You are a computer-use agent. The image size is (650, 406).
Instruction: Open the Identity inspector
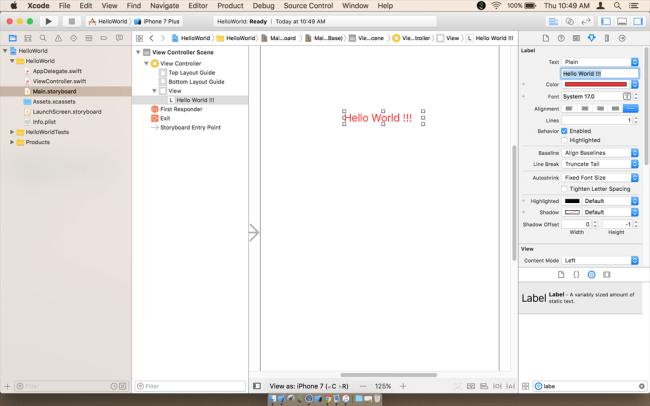(x=576, y=38)
